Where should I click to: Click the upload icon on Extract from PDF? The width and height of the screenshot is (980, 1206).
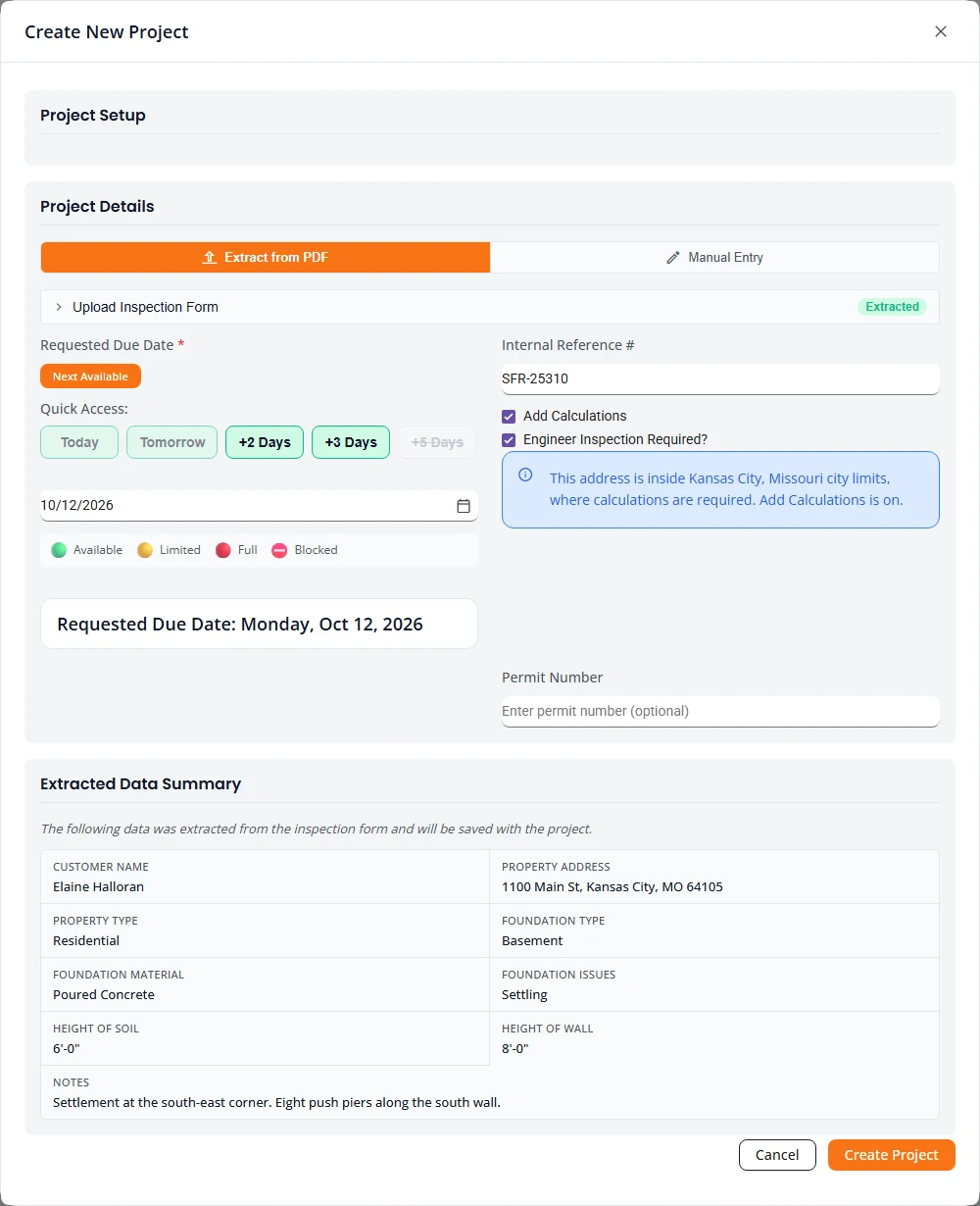click(x=209, y=257)
